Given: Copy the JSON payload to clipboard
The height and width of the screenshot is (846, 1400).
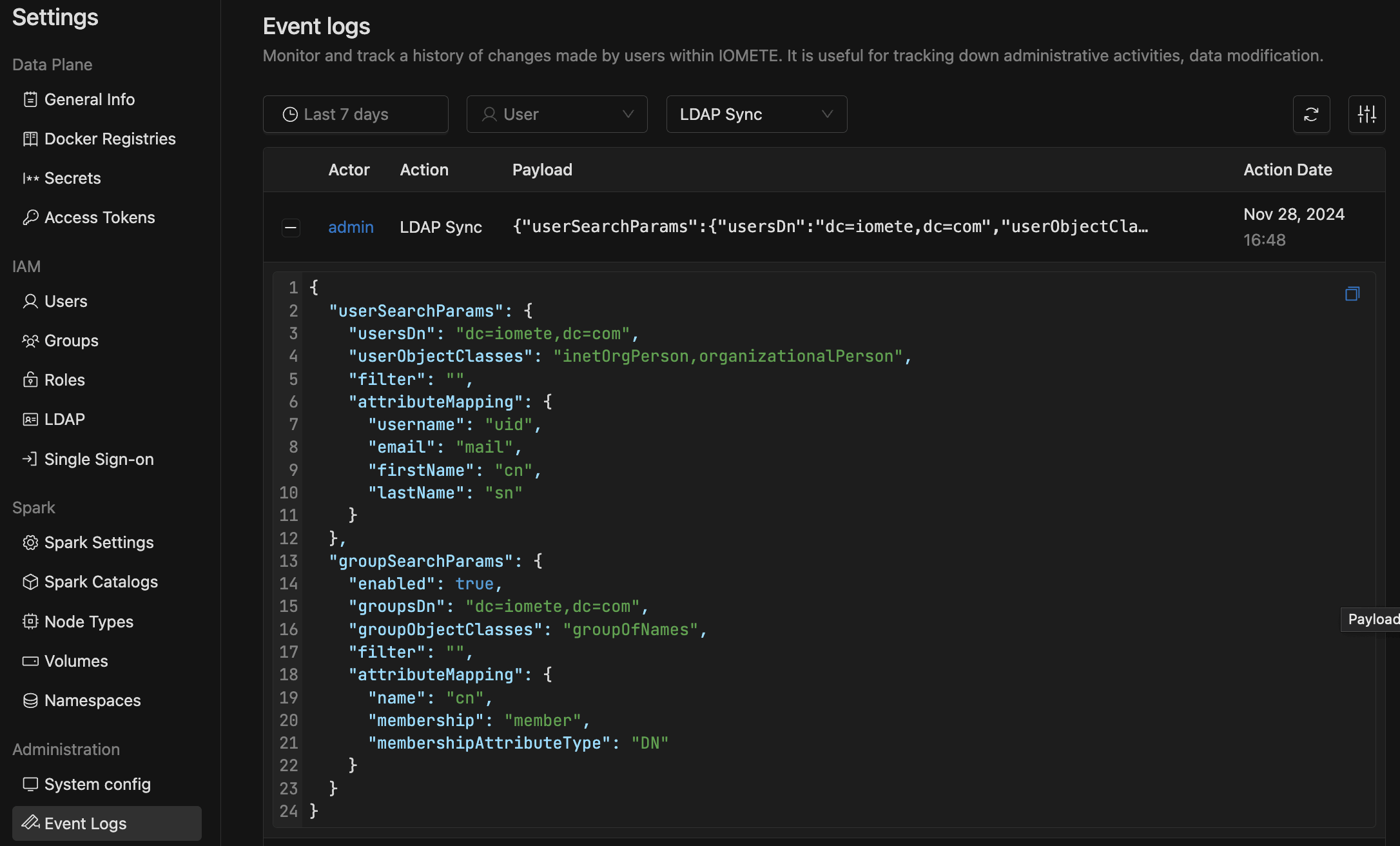Looking at the screenshot, I should (x=1352, y=294).
